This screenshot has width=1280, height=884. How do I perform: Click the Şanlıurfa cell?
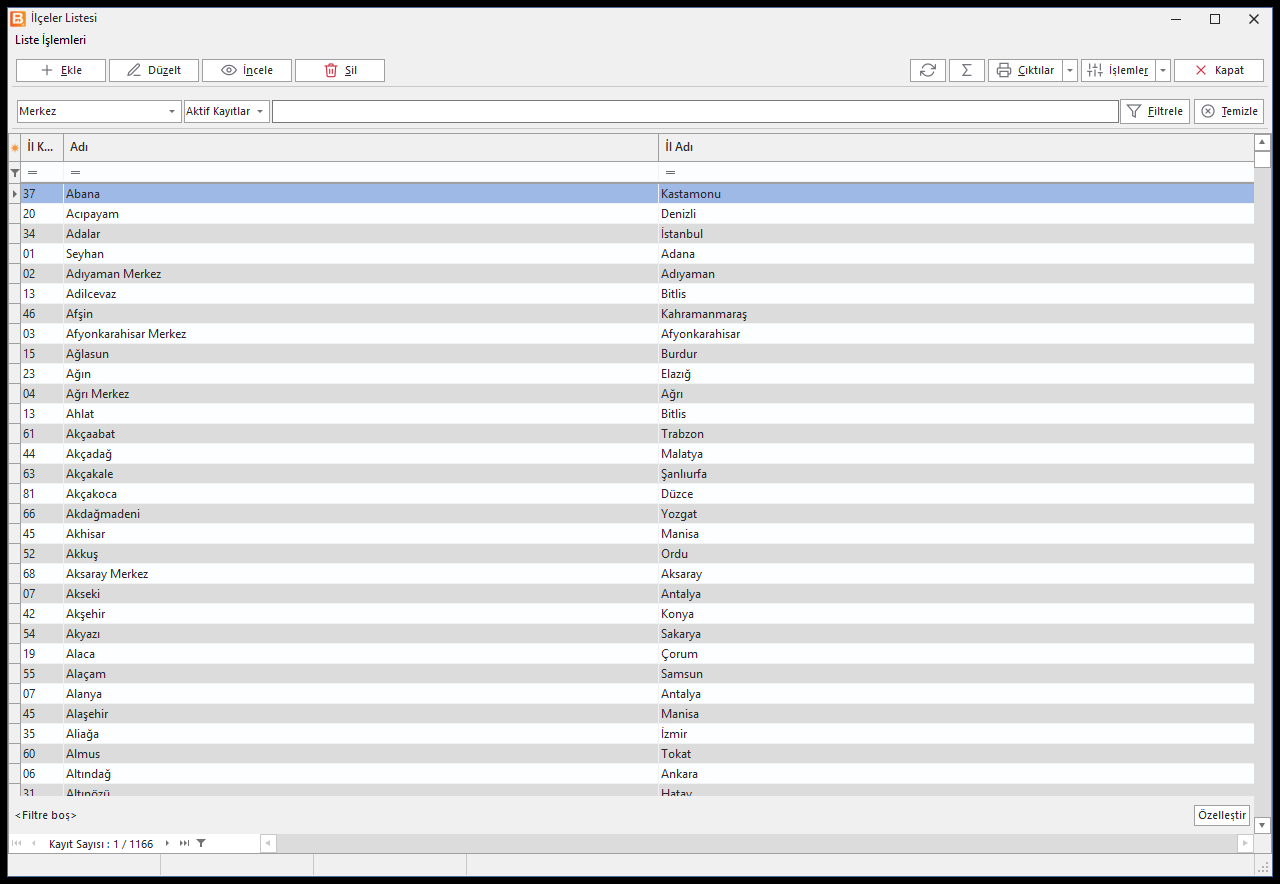click(x=956, y=474)
